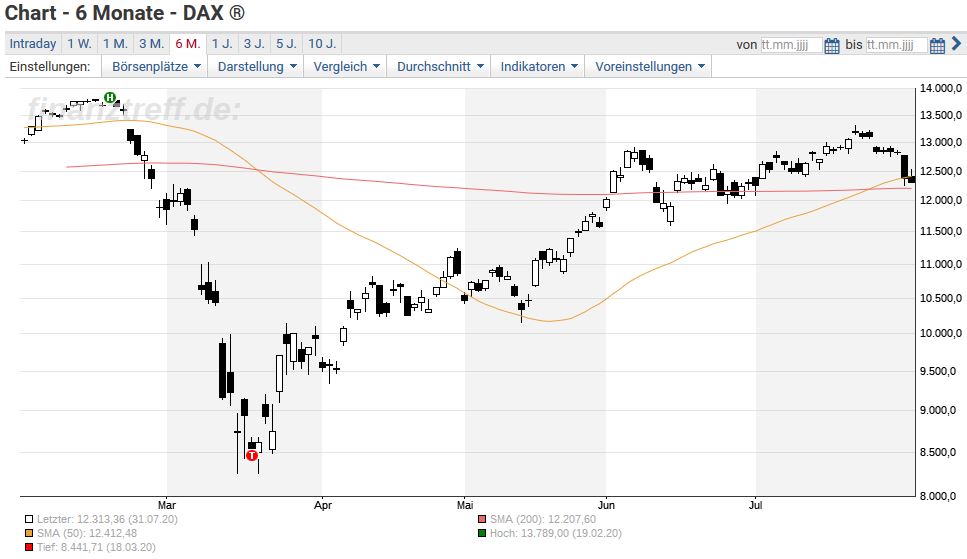
Task: Open the Vergleich dropdown
Action: coord(346,67)
